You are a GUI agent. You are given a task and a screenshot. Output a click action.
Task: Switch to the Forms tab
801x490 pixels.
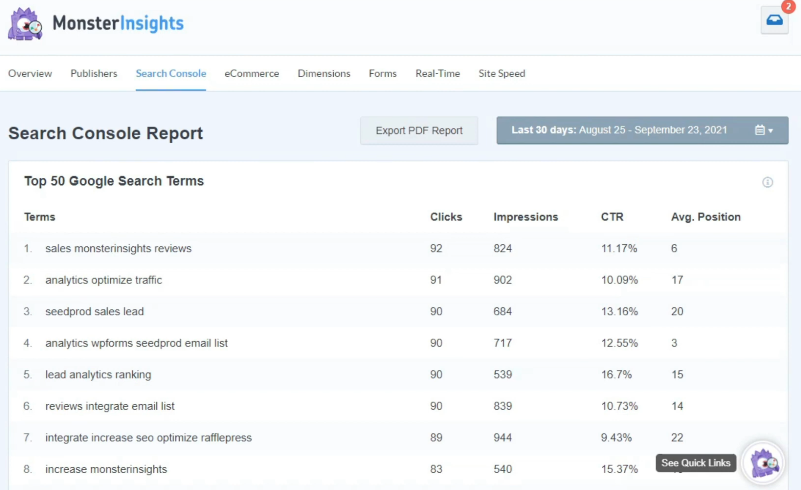(x=383, y=74)
